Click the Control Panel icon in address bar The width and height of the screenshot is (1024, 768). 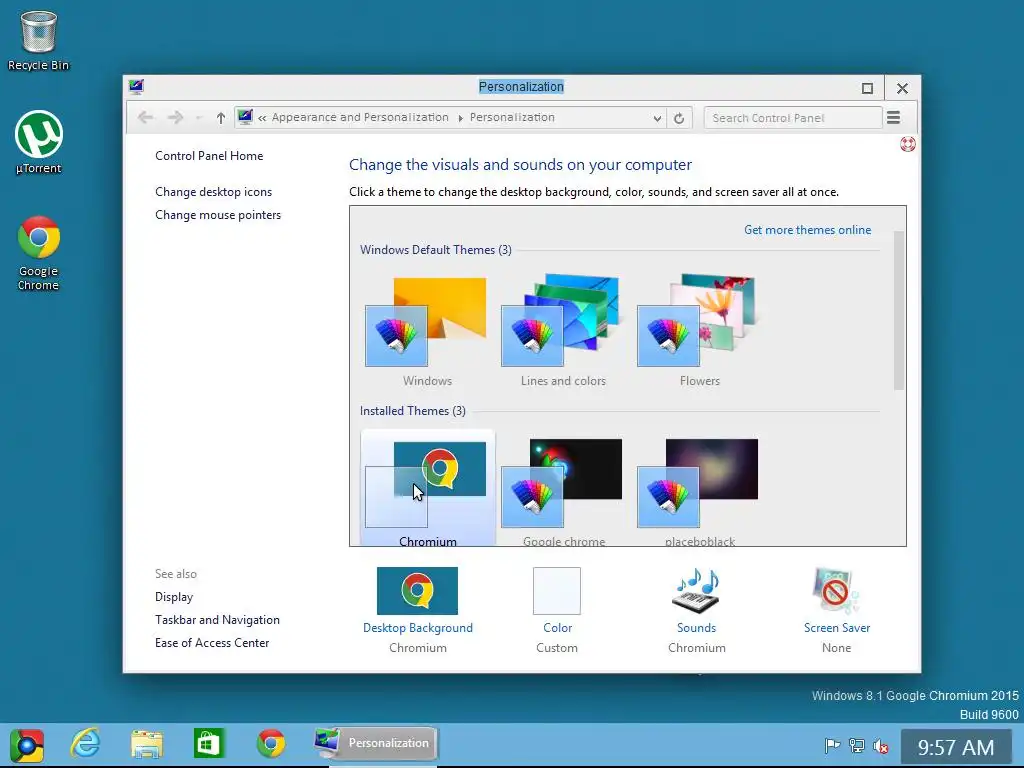246,118
